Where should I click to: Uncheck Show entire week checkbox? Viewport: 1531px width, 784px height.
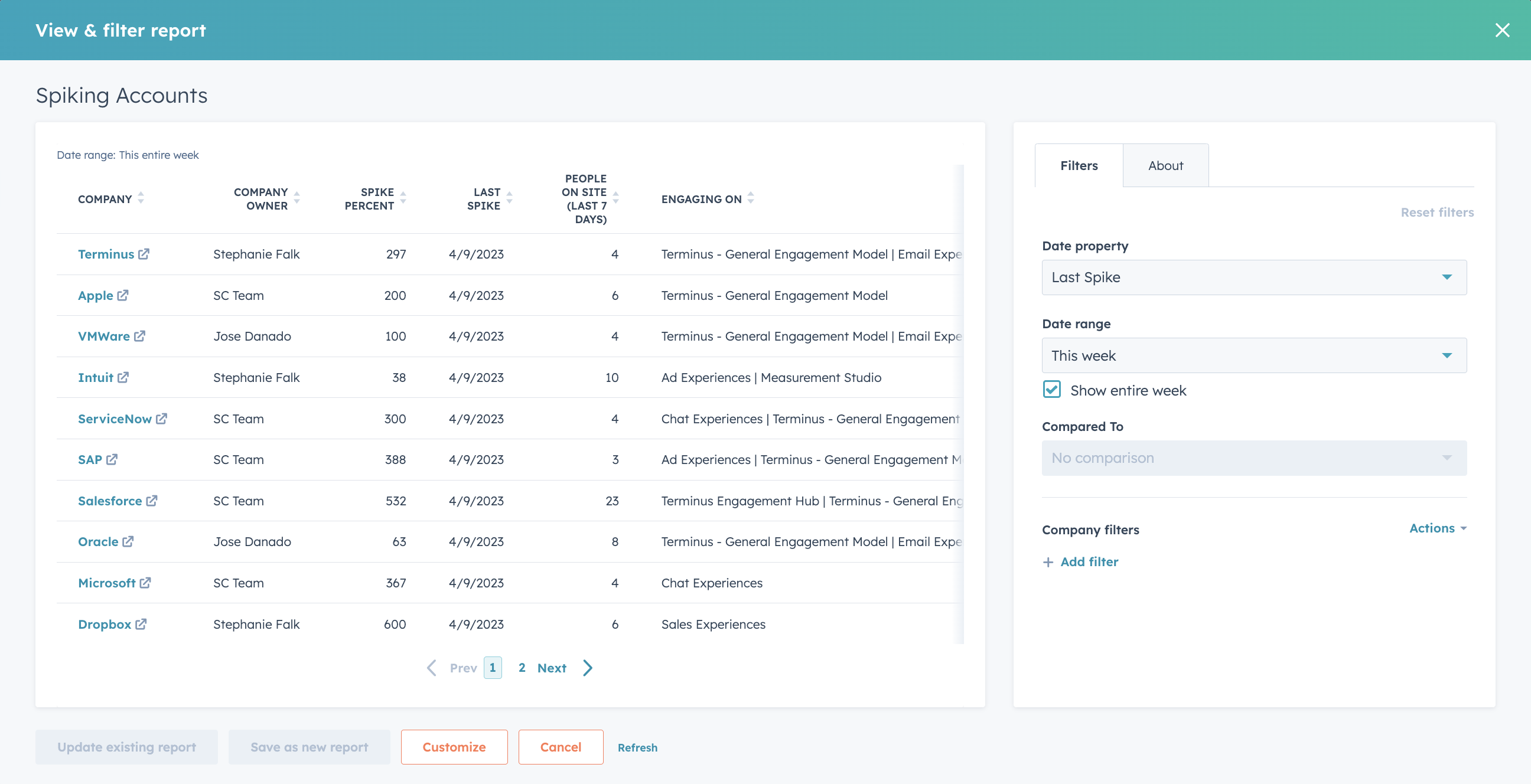pos(1052,390)
